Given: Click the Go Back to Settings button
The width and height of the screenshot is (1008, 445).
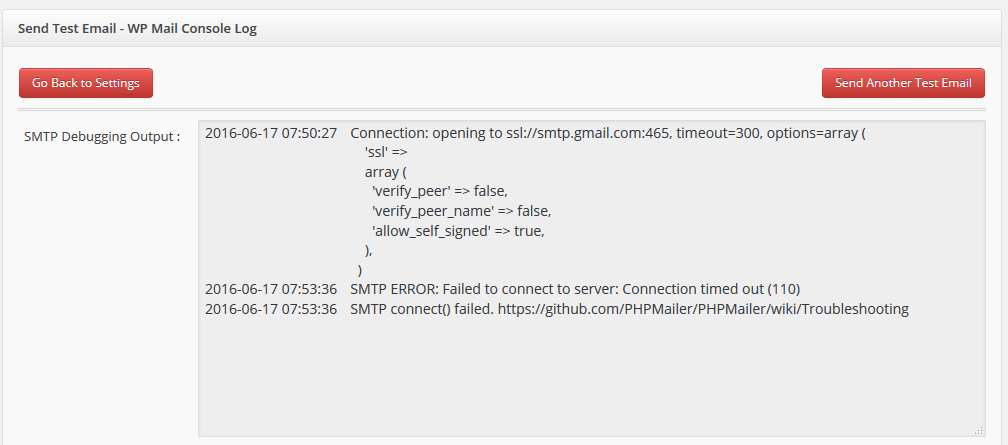Looking at the screenshot, I should click(x=86, y=83).
